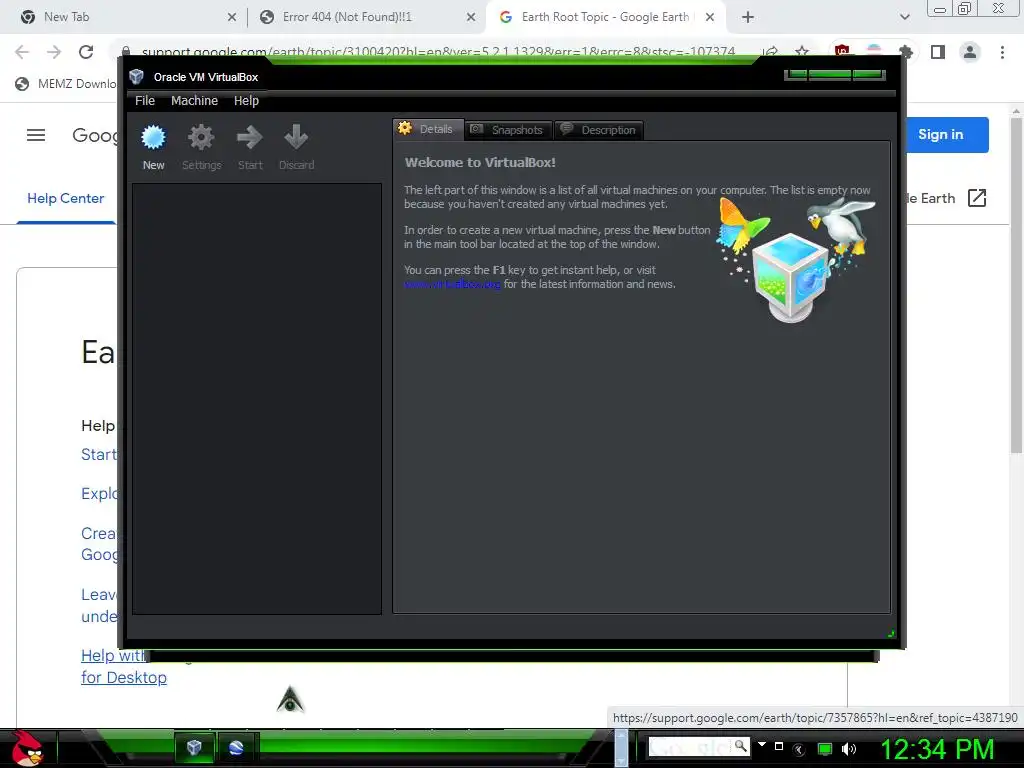Click the pyramid eye desktop icon
The height and width of the screenshot is (768, 1024).
[291, 699]
